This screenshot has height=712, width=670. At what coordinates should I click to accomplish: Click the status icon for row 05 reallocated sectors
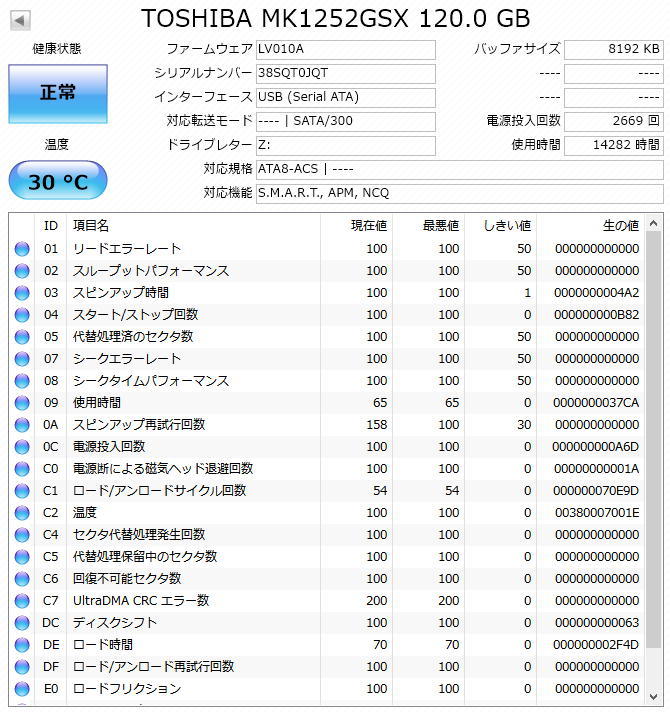pyautogui.click(x=22, y=337)
